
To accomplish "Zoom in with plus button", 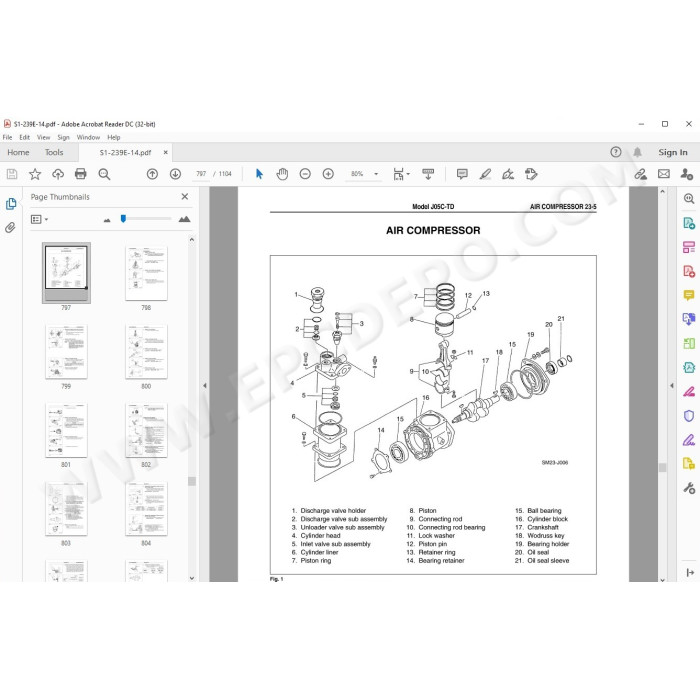I will 328,174.
